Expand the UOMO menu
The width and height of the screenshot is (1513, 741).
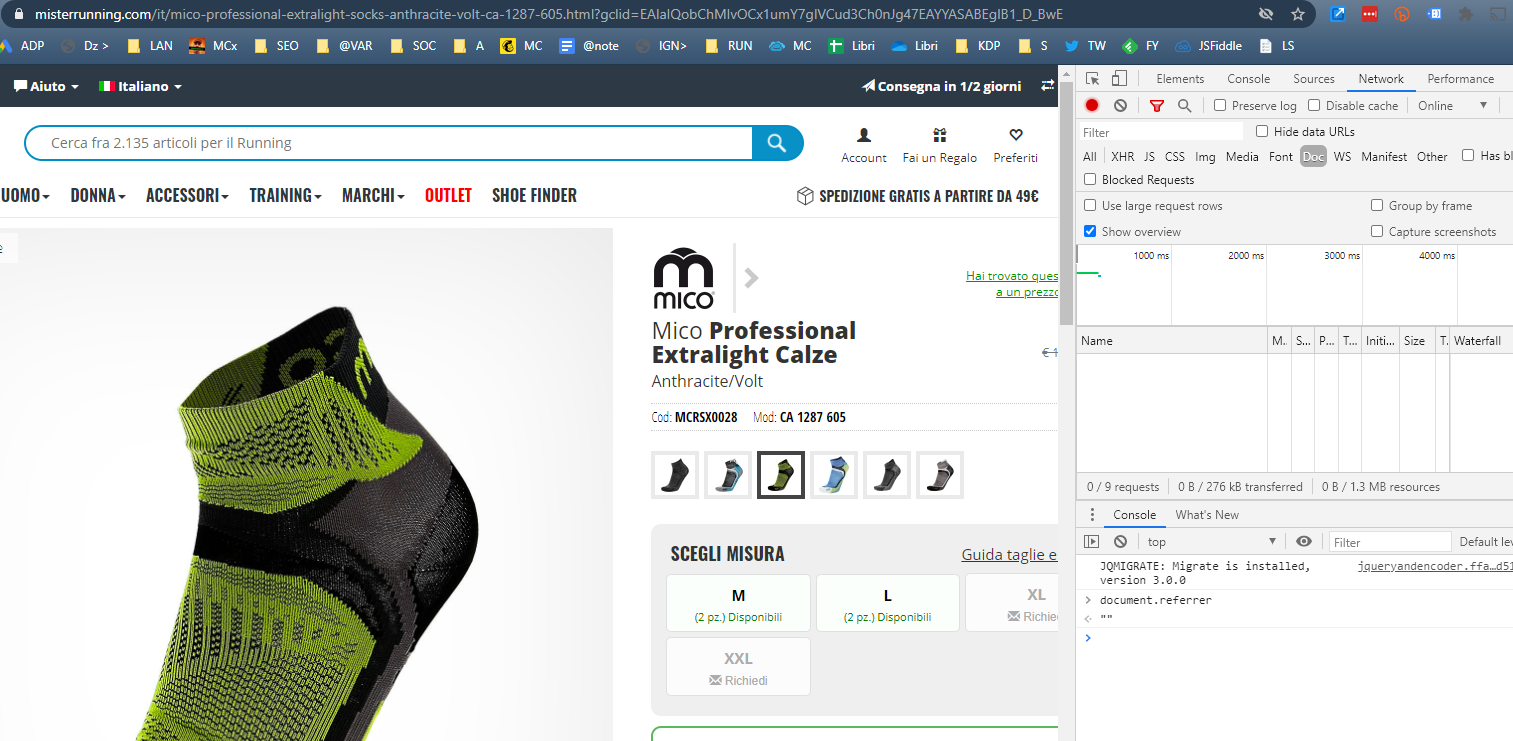click(25, 195)
